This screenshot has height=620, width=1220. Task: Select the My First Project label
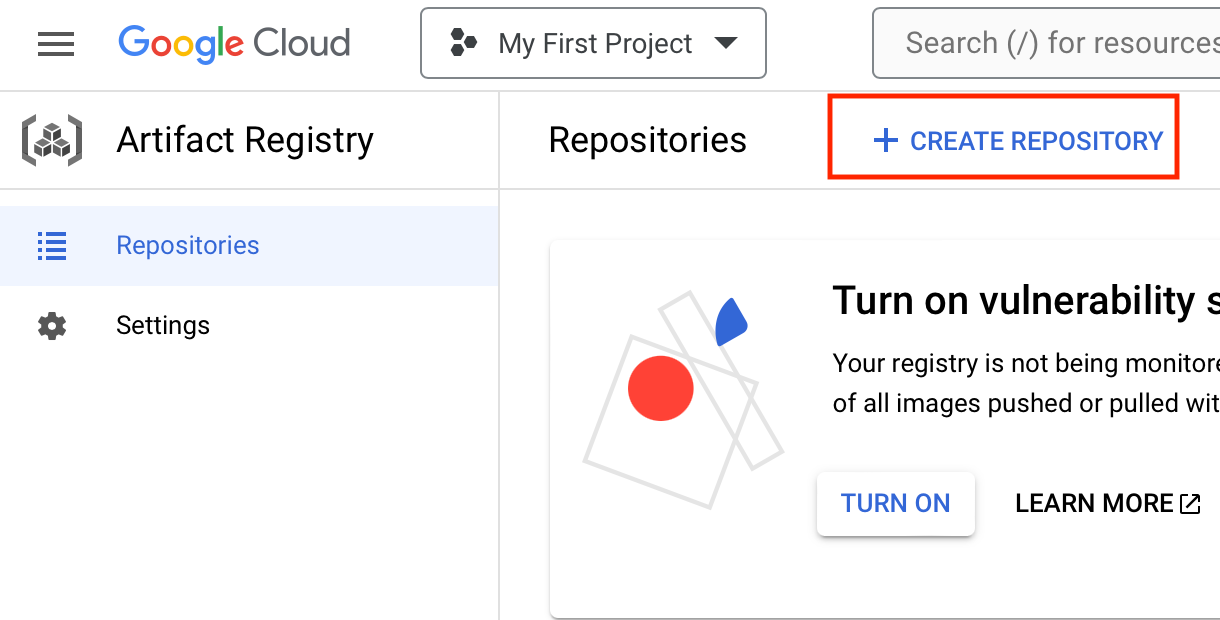[595, 44]
